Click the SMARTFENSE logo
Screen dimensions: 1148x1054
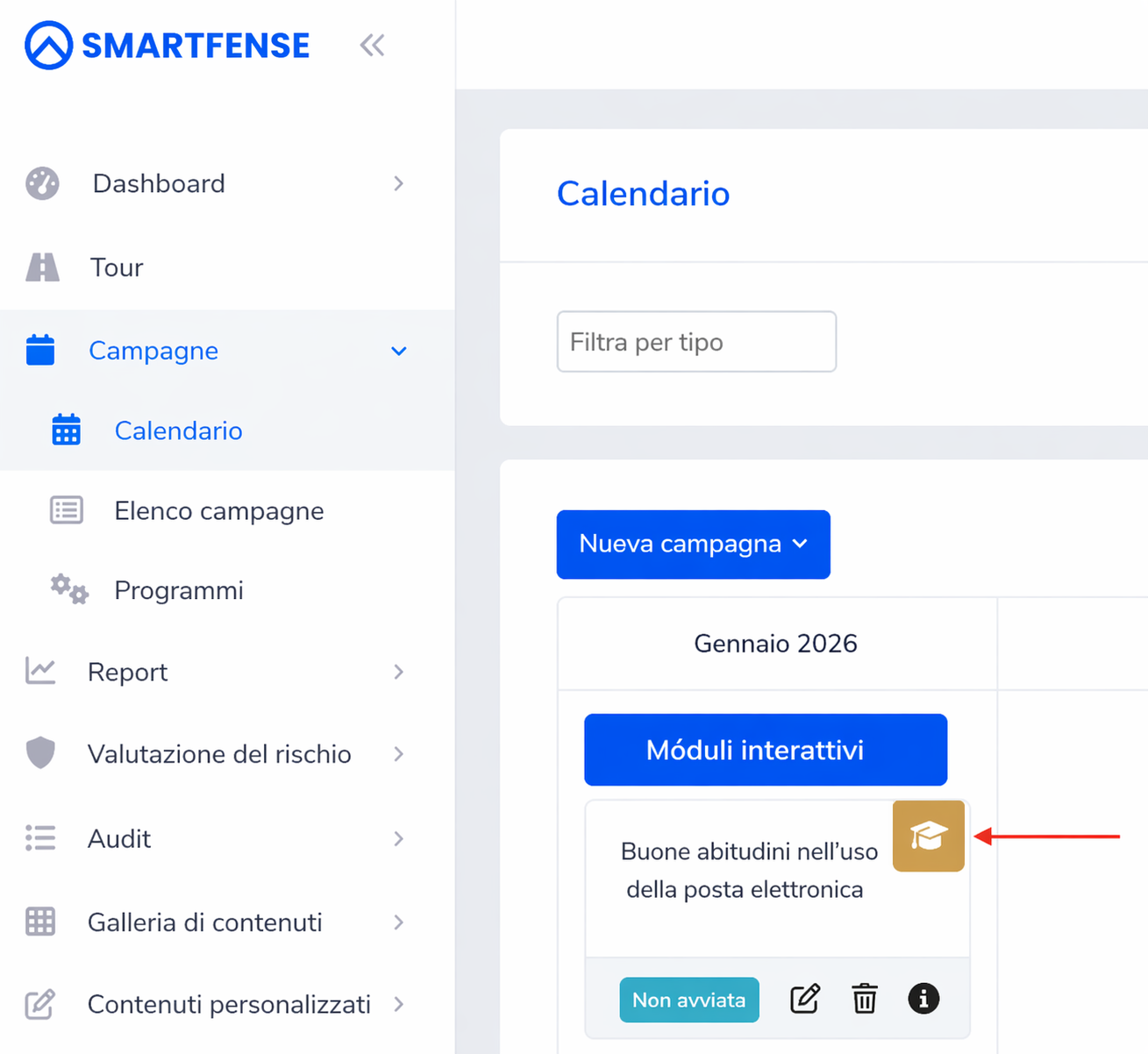(x=168, y=46)
